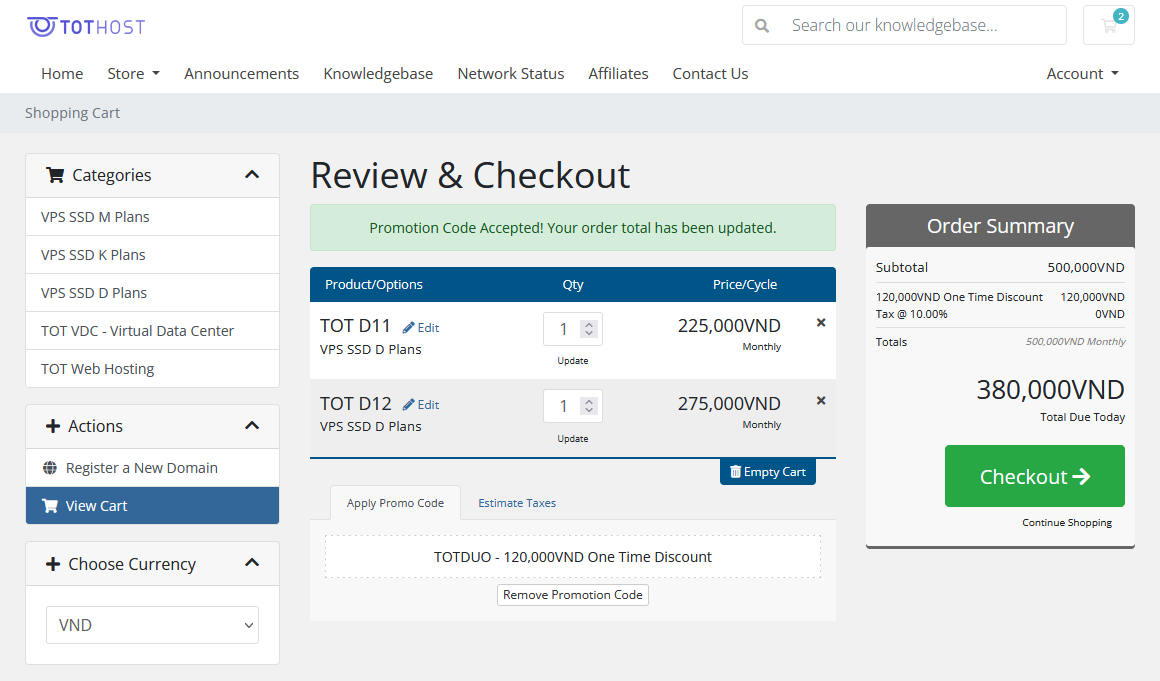Image resolution: width=1160 pixels, height=681 pixels.
Task: Click the pencil Edit icon for TOT D12
Action: click(409, 405)
